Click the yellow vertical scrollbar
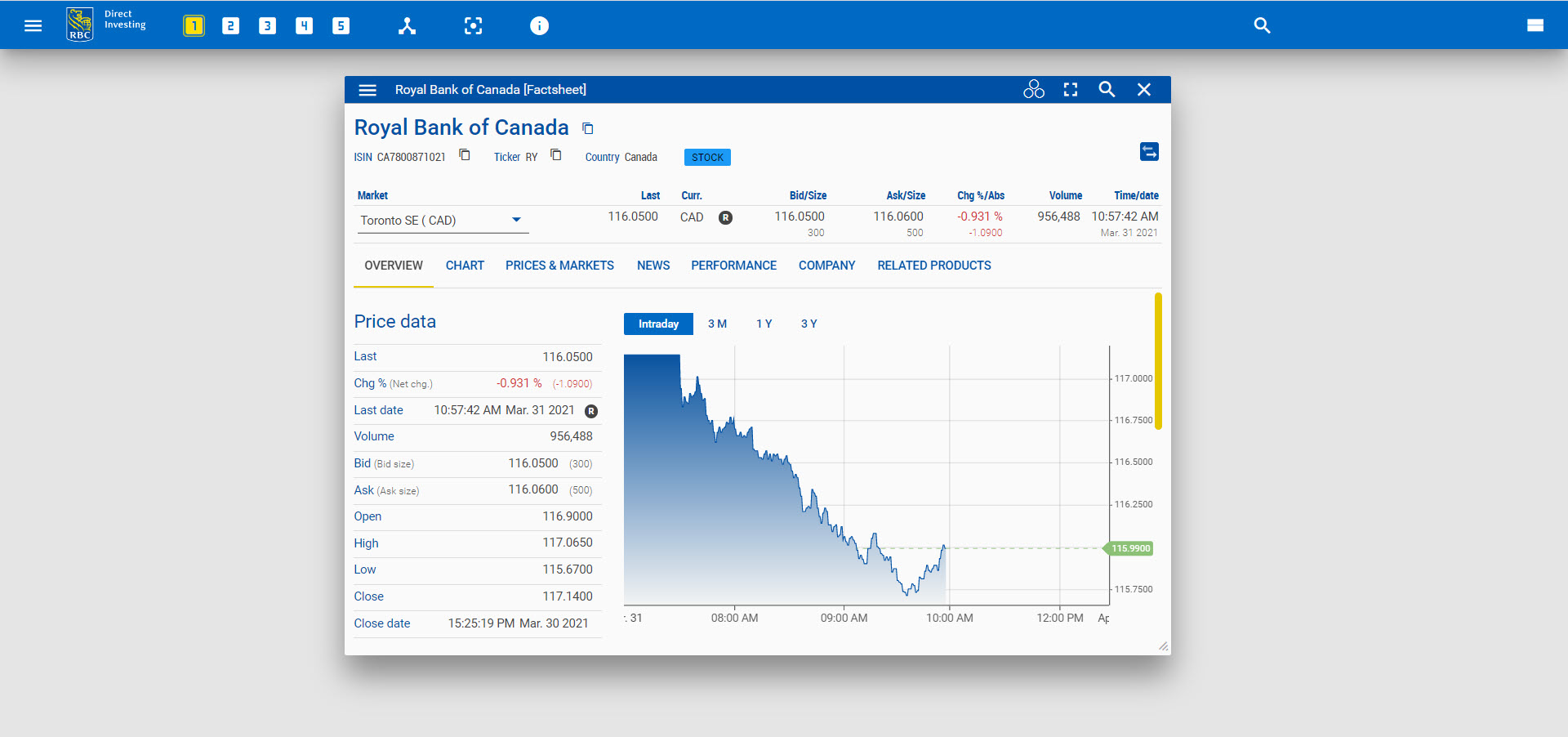 tap(1158, 360)
